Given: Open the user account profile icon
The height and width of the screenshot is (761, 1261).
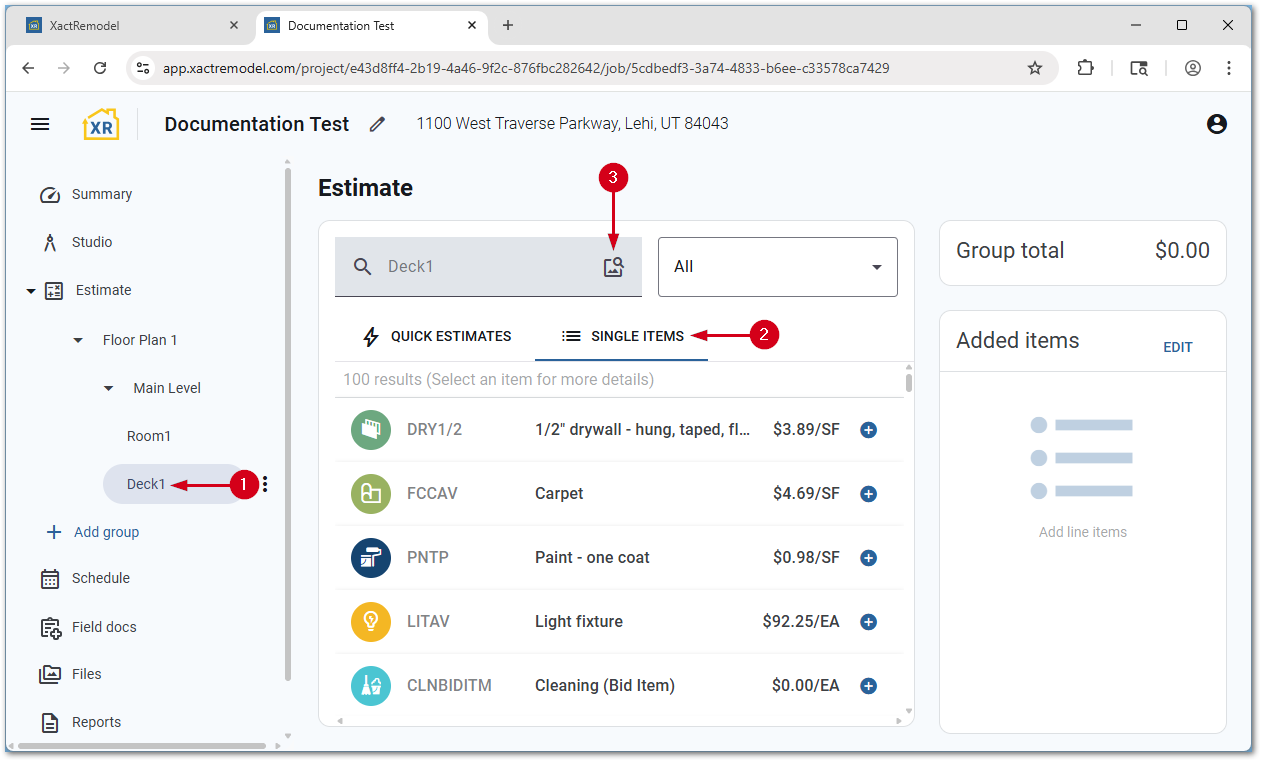Looking at the screenshot, I should pyautogui.click(x=1216, y=124).
